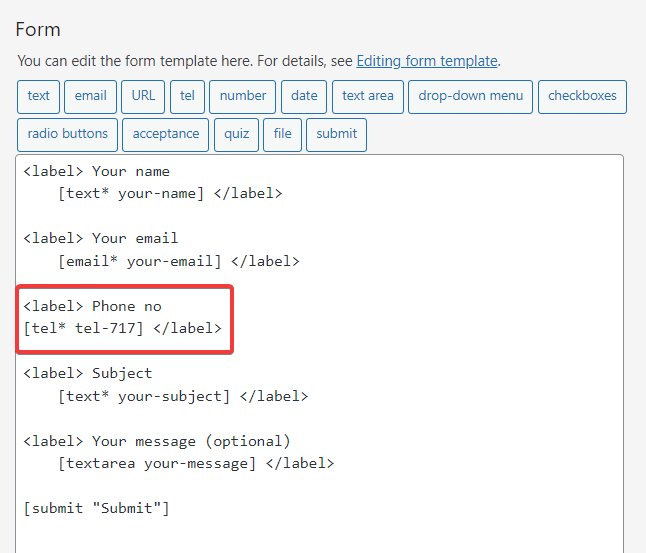Click the '[submit "Submit"]' line

click(x=96, y=509)
